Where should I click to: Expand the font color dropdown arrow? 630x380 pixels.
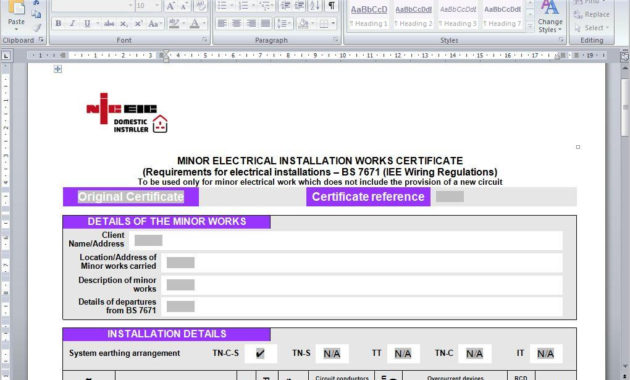204,24
